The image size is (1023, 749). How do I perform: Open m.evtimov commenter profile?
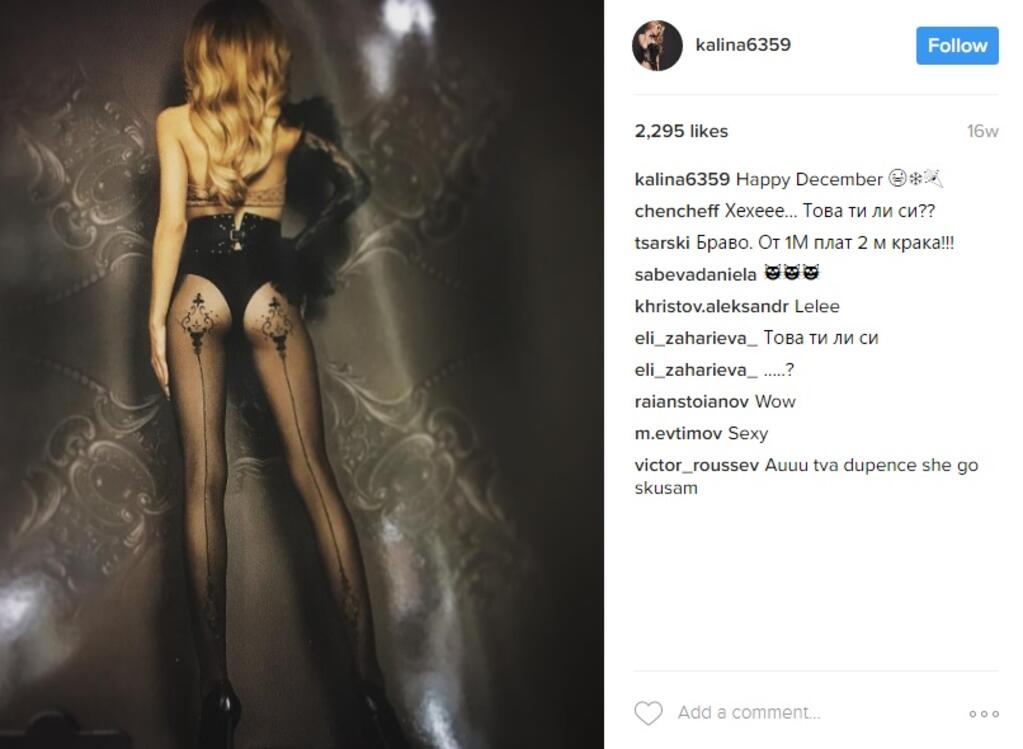point(678,433)
